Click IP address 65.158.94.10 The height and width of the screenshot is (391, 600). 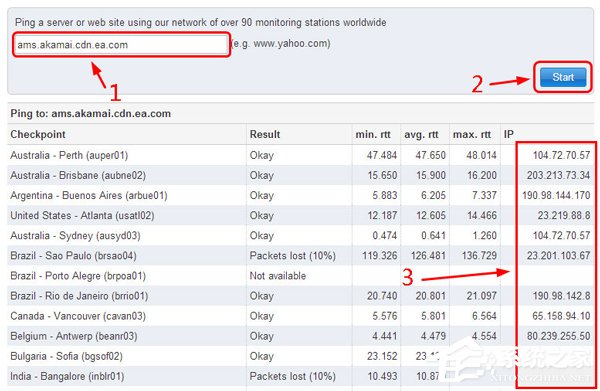561,316
